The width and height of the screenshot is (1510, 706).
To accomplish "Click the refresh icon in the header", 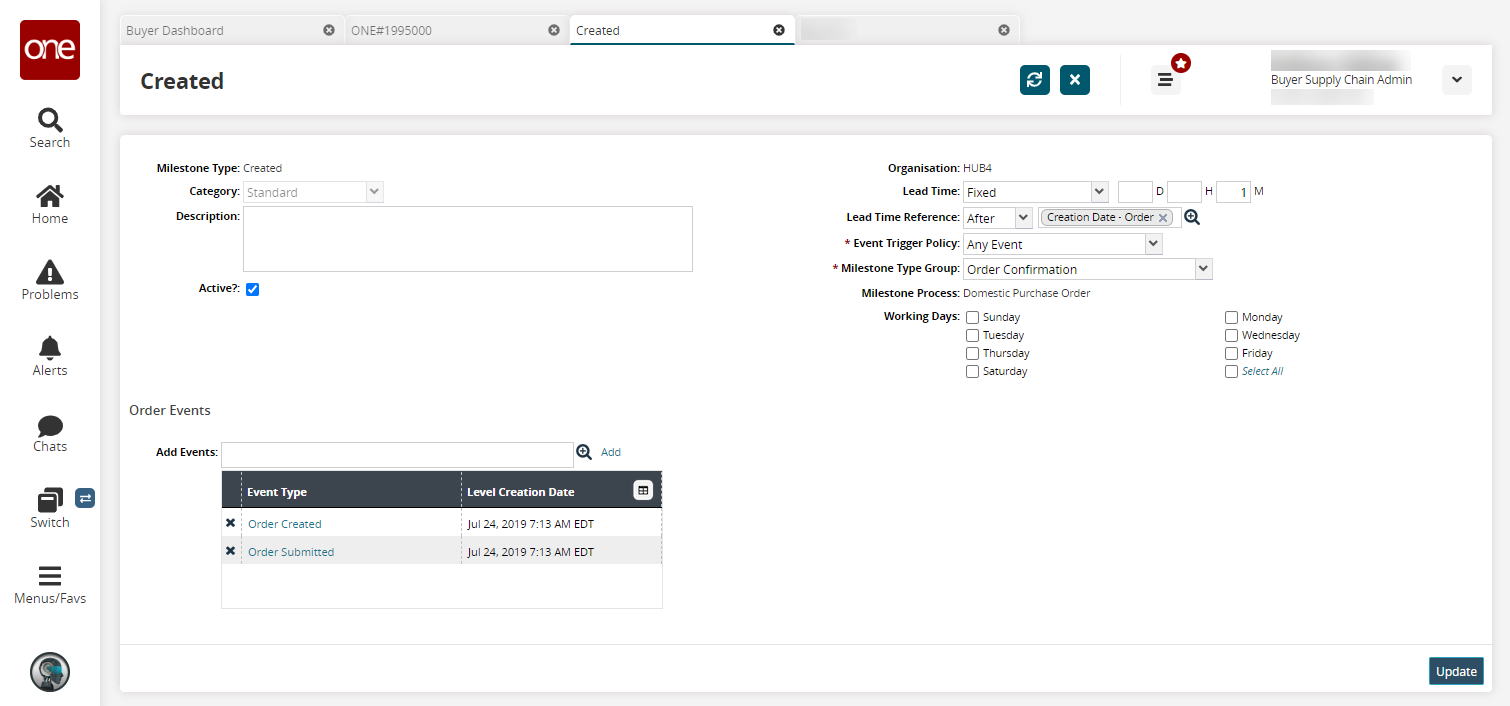I will point(1035,80).
